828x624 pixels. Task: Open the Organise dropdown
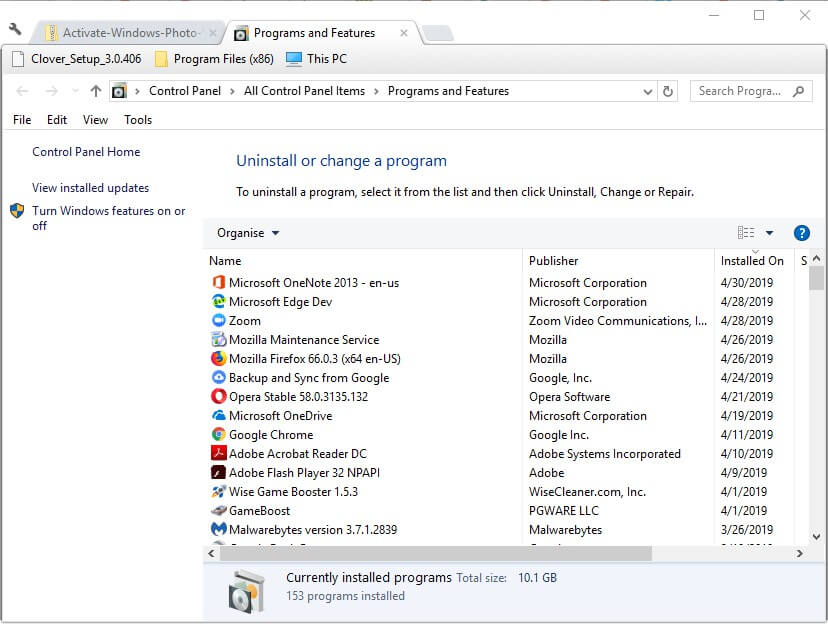(x=248, y=233)
